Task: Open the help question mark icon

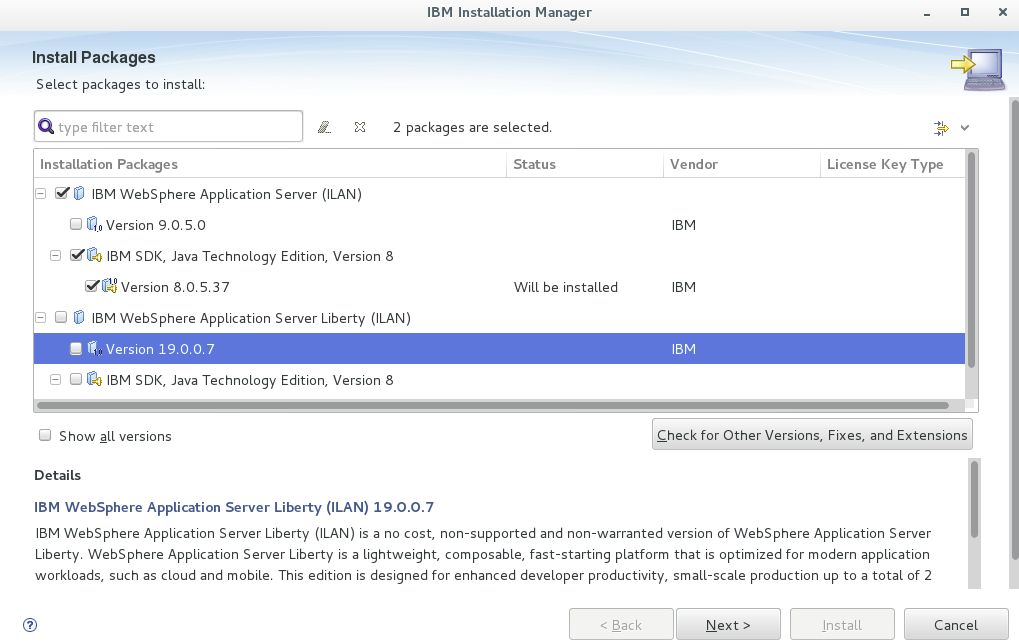Action: click(30, 625)
